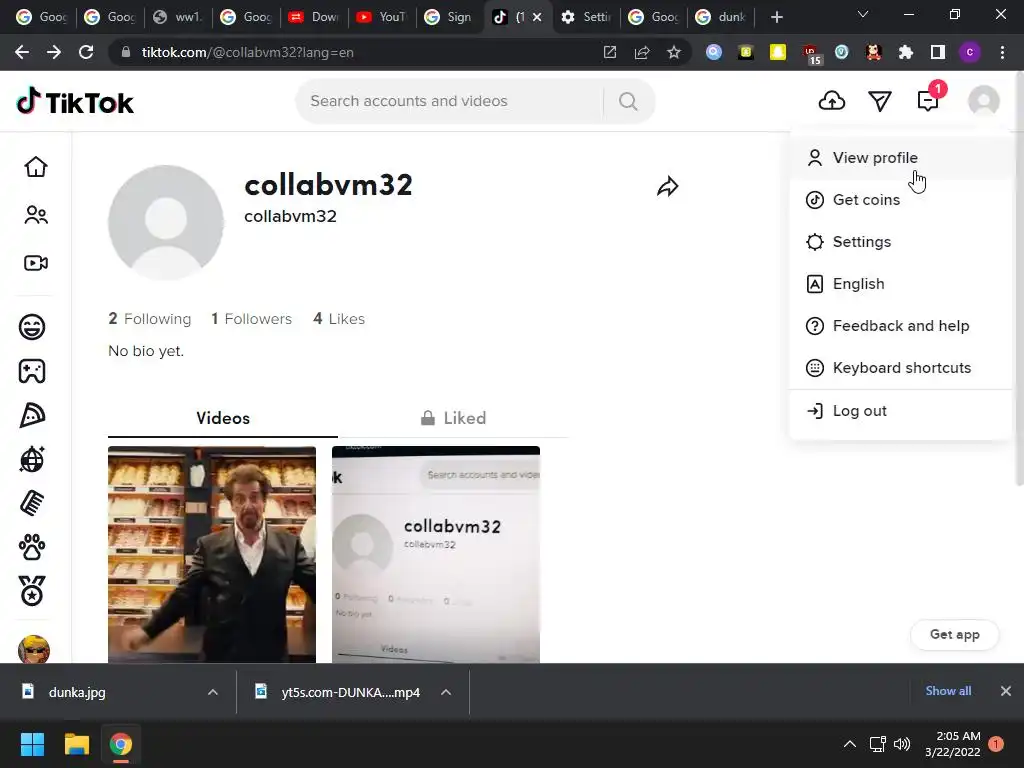Click the 4 Likes count
1024x768 pixels.
(339, 319)
